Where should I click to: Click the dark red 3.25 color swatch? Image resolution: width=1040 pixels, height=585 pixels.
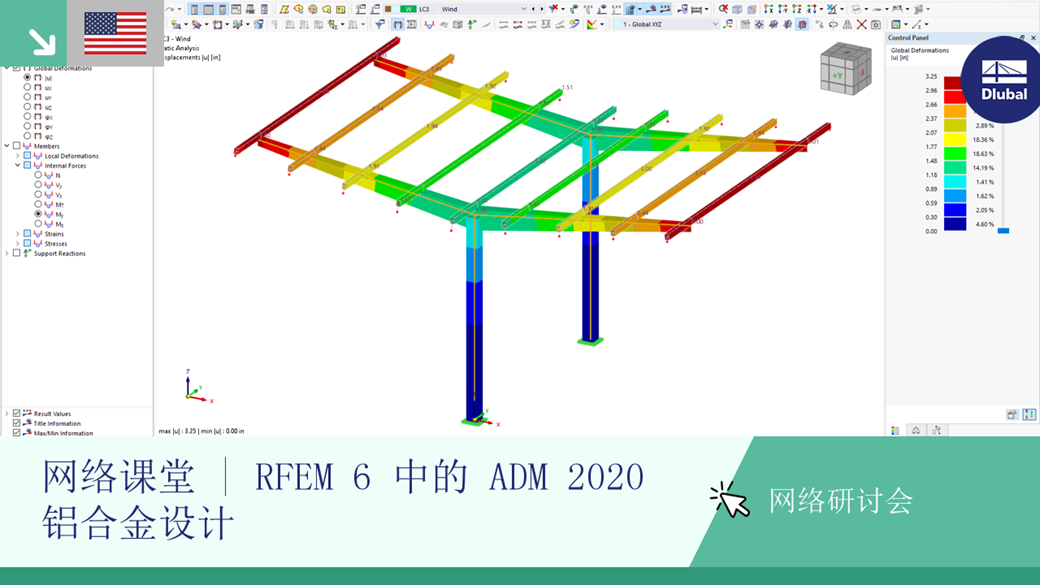click(x=954, y=84)
